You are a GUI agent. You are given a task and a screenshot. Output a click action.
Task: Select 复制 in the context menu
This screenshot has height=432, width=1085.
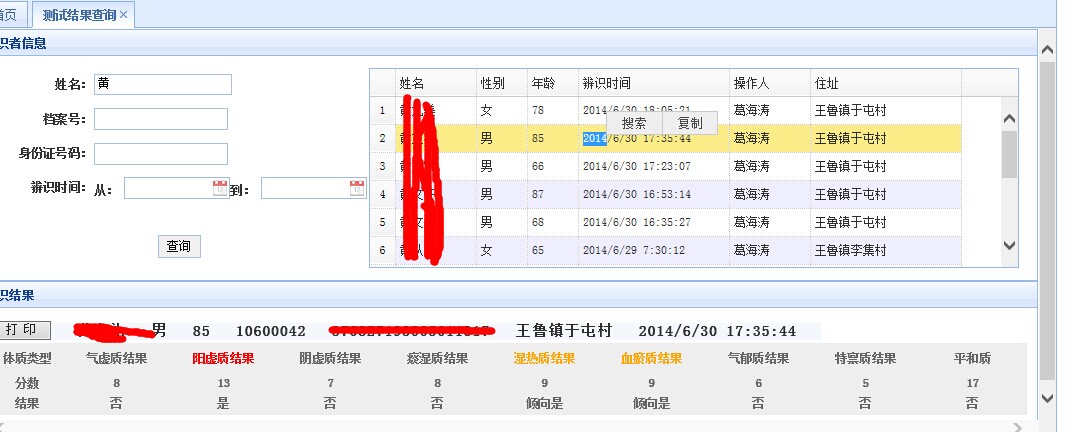coord(690,124)
